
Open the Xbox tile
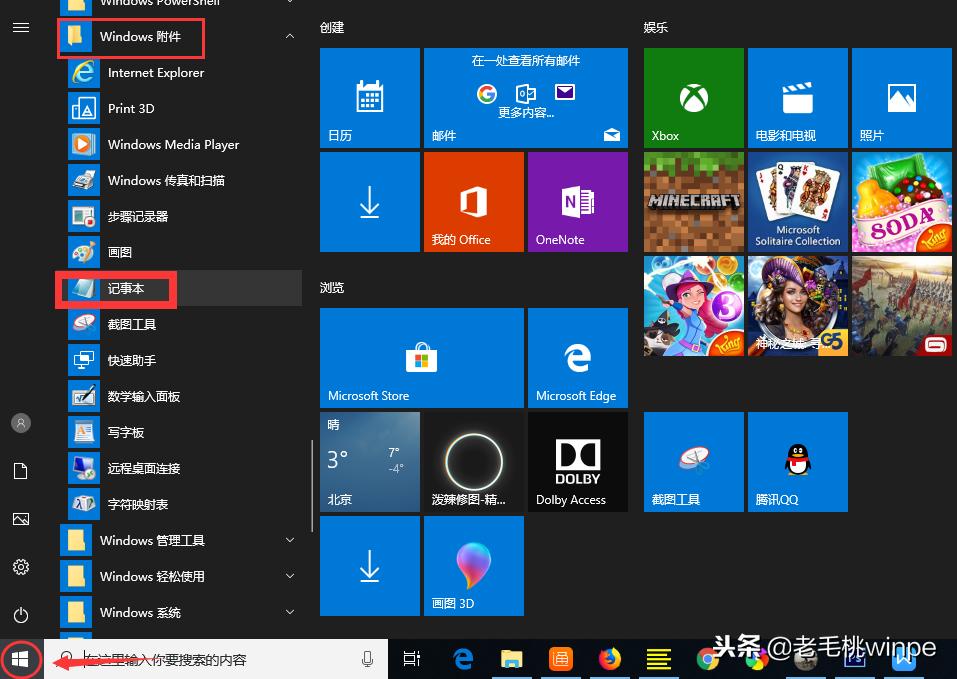(693, 97)
